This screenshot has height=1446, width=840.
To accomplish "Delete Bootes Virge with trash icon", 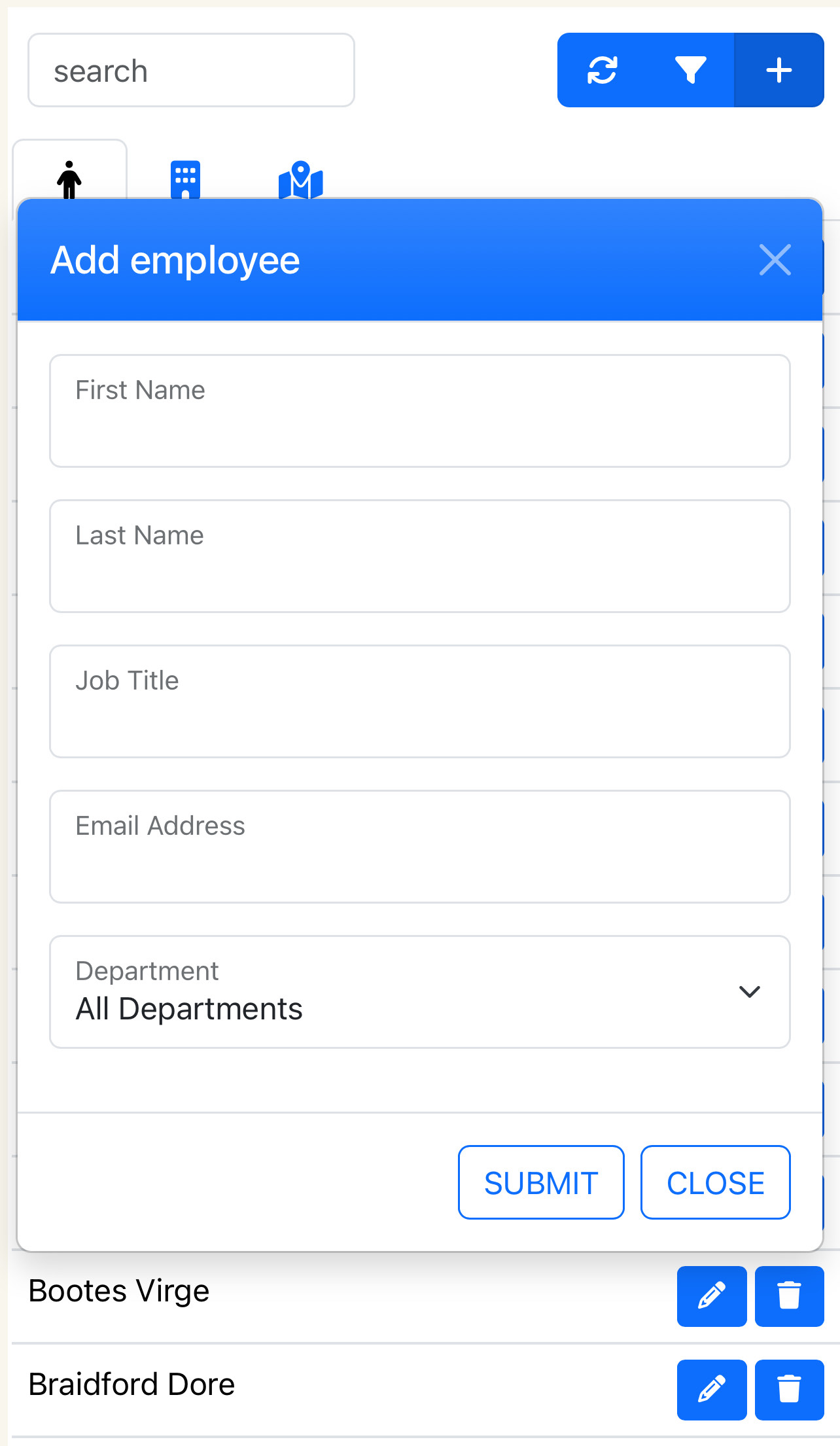I will pos(789,1296).
